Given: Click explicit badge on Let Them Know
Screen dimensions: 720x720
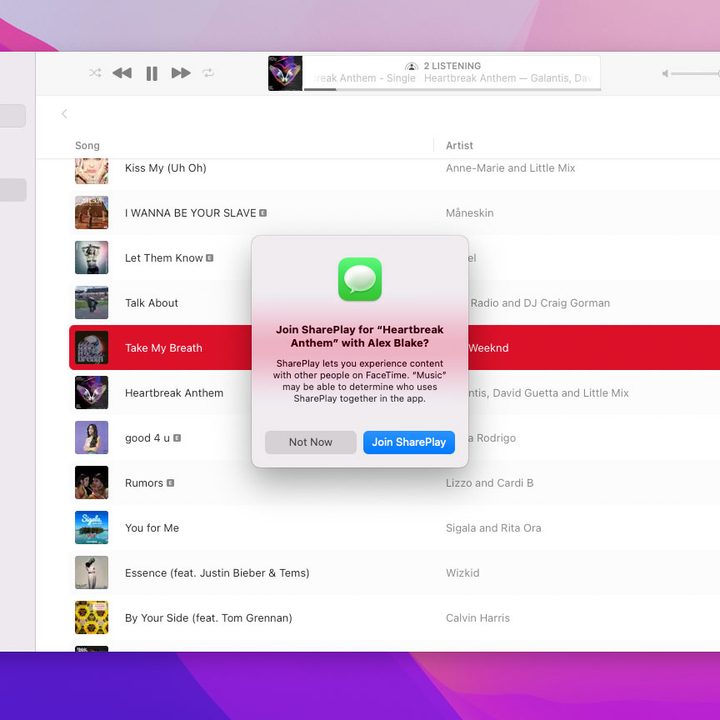Looking at the screenshot, I should coord(209,258).
